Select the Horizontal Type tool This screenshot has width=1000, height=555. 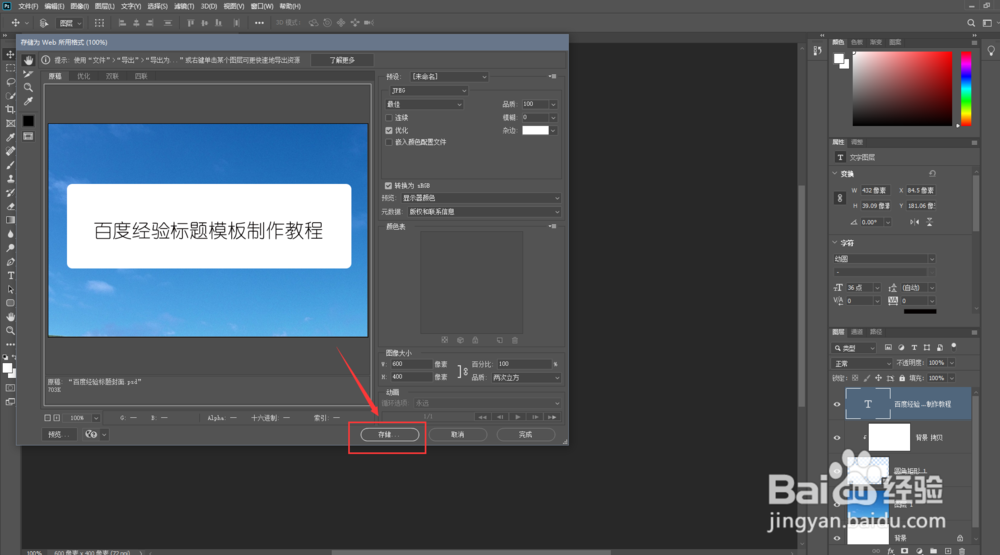coord(10,276)
